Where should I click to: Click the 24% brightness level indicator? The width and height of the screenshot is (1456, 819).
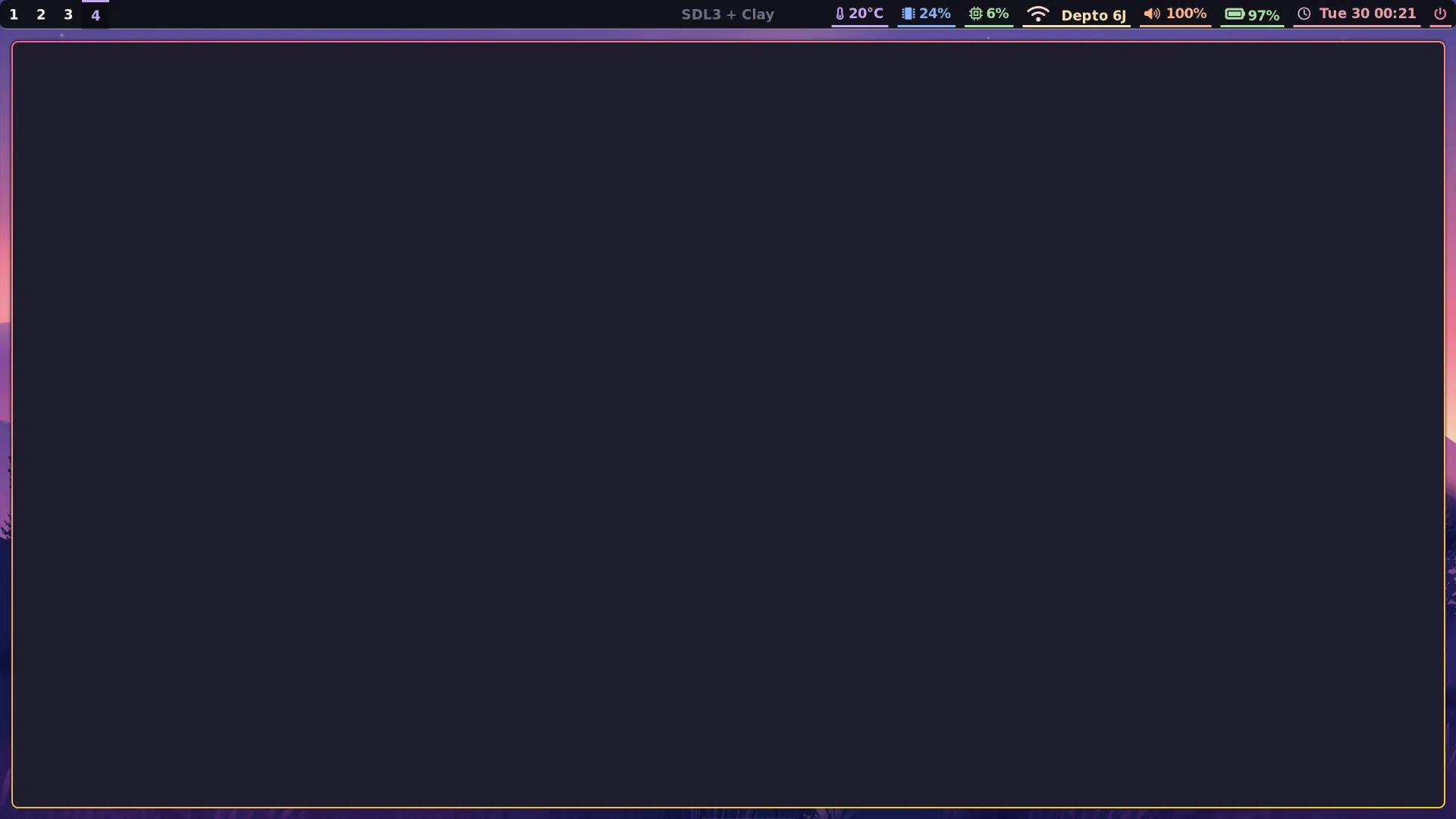(x=934, y=13)
